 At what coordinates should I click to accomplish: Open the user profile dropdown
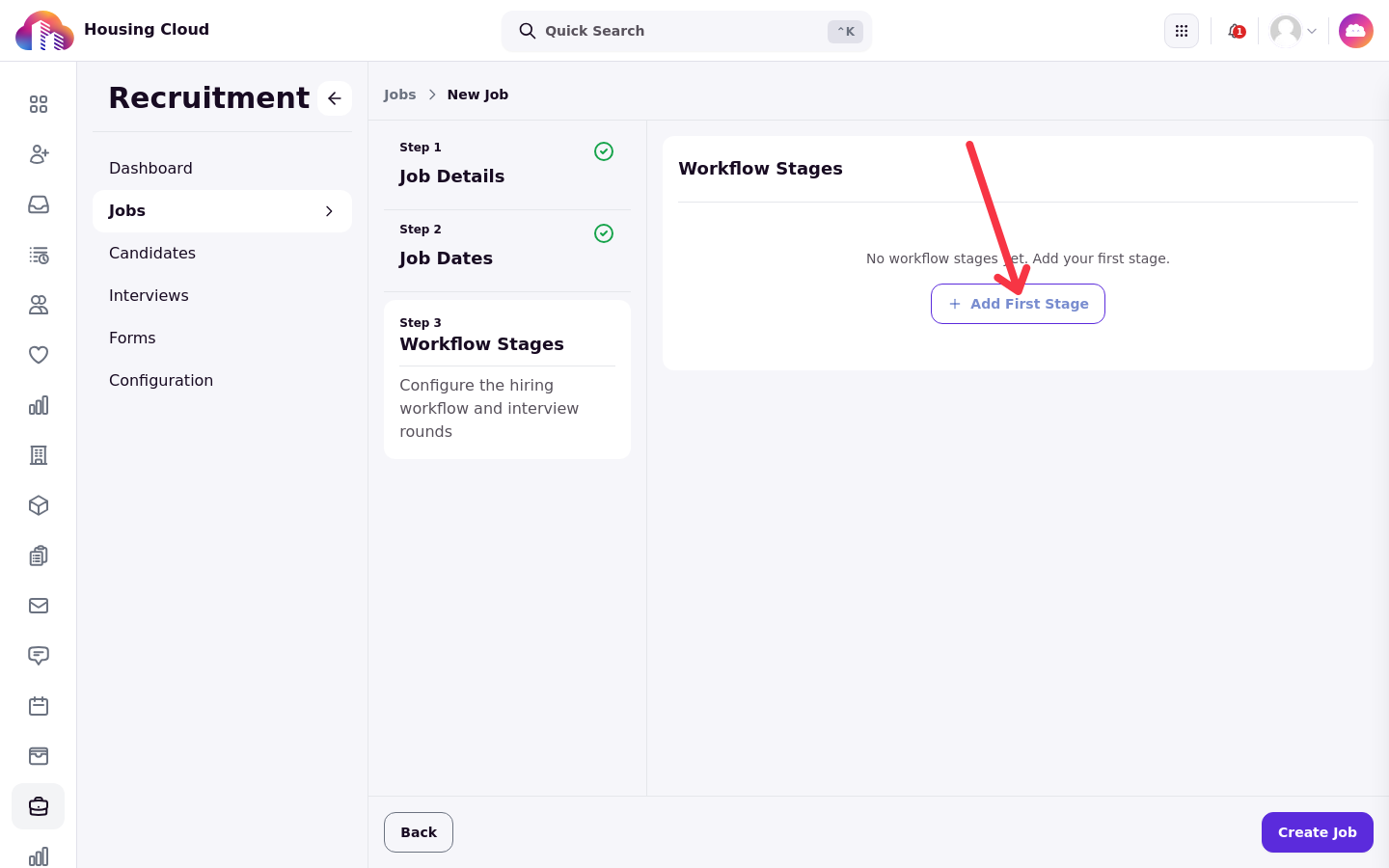(x=1294, y=31)
